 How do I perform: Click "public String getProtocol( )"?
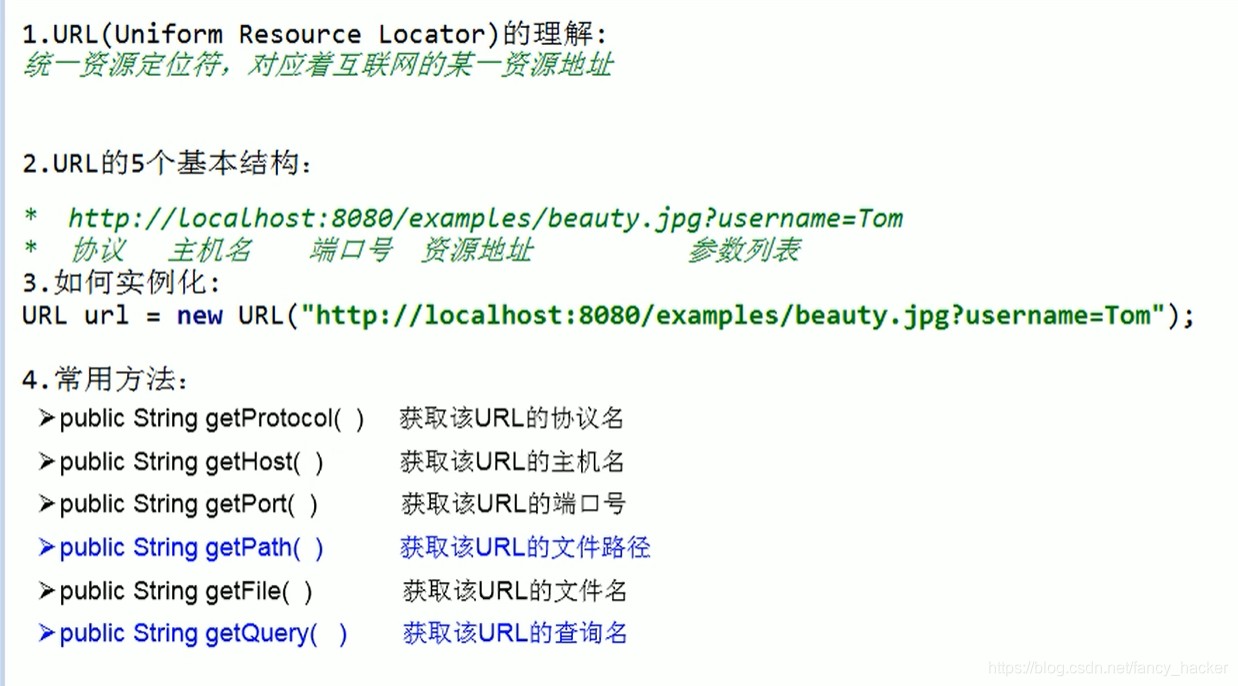point(212,419)
